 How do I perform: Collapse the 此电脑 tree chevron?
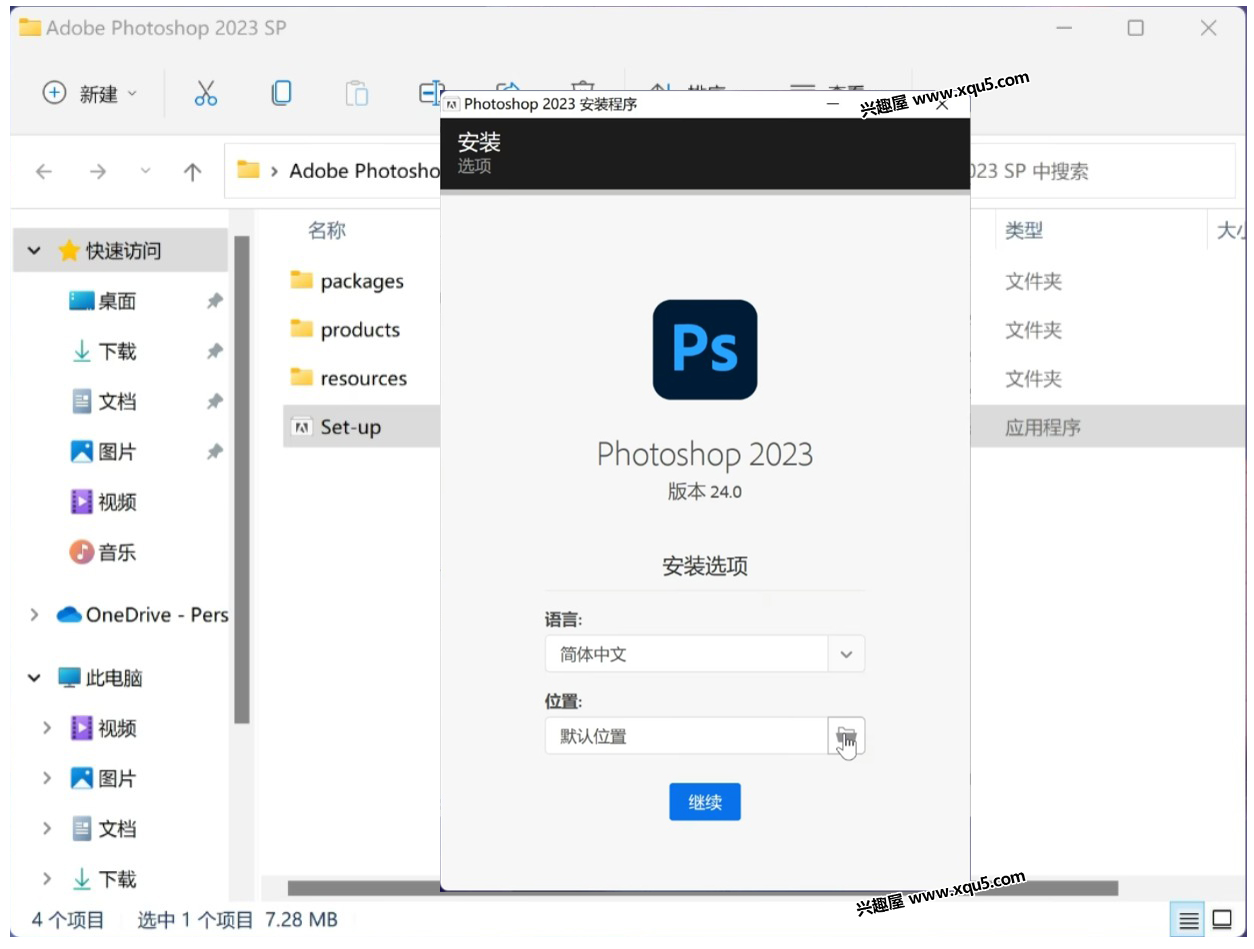click(35, 678)
